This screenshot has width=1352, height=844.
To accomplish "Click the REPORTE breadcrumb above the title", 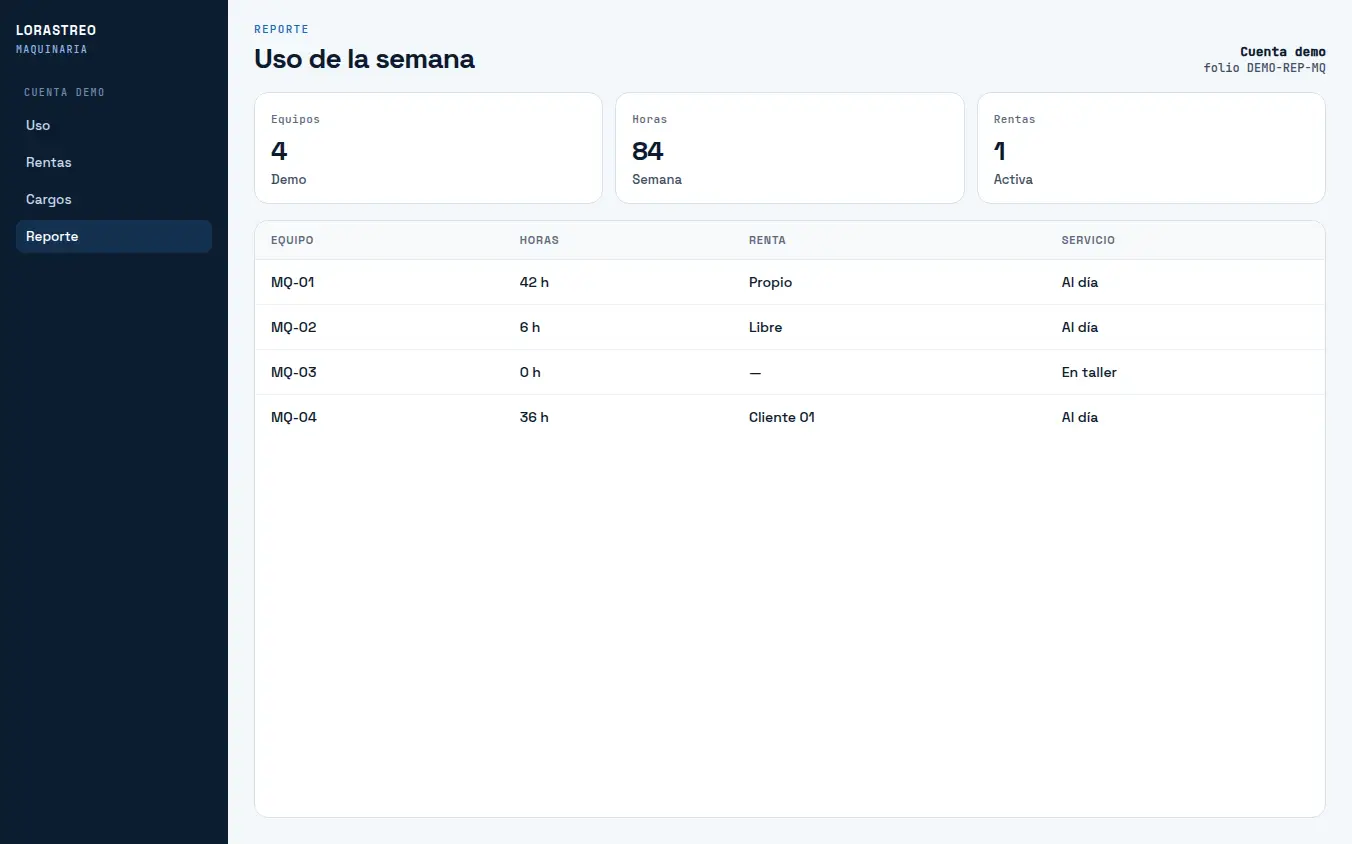I will [x=281, y=29].
